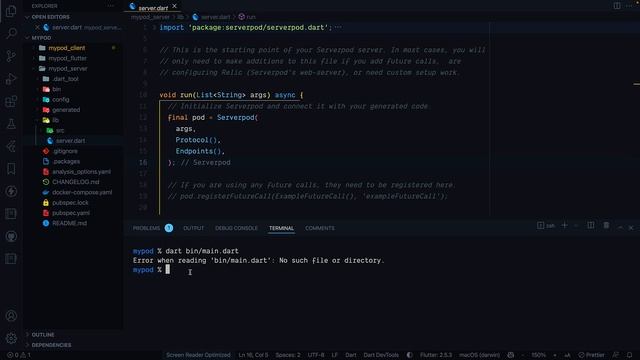Collapse the mypod_server folder
640x360 pixels.
(x=68, y=69)
